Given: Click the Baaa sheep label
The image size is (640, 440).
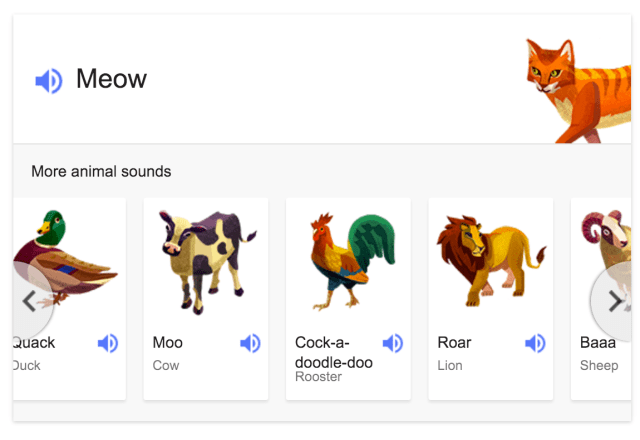Looking at the screenshot, I should click(x=598, y=343).
